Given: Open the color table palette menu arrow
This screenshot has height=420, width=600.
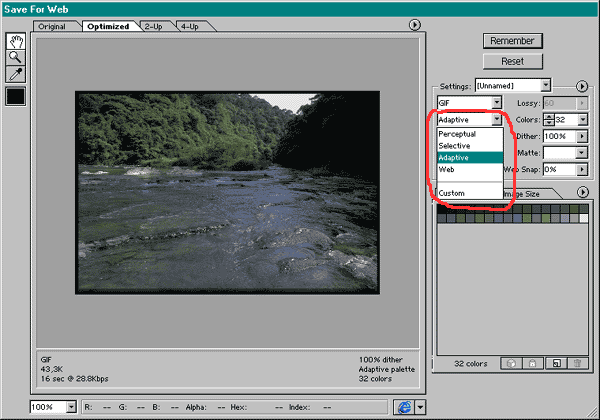Looking at the screenshot, I should pyautogui.click(x=582, y=192).
